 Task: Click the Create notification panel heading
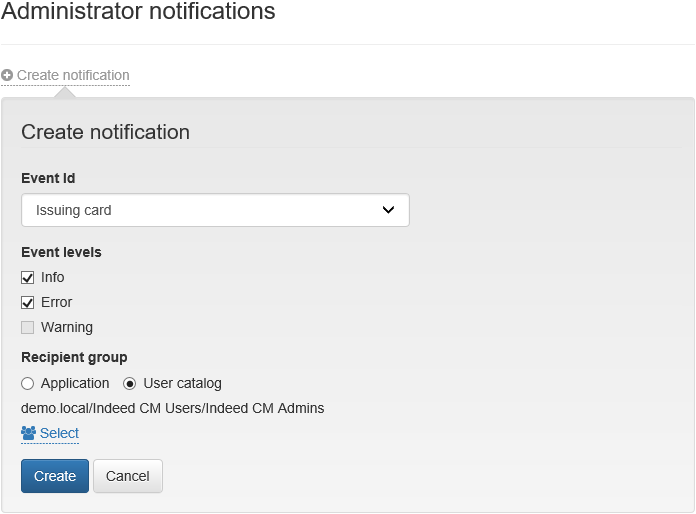click(105, 132)
